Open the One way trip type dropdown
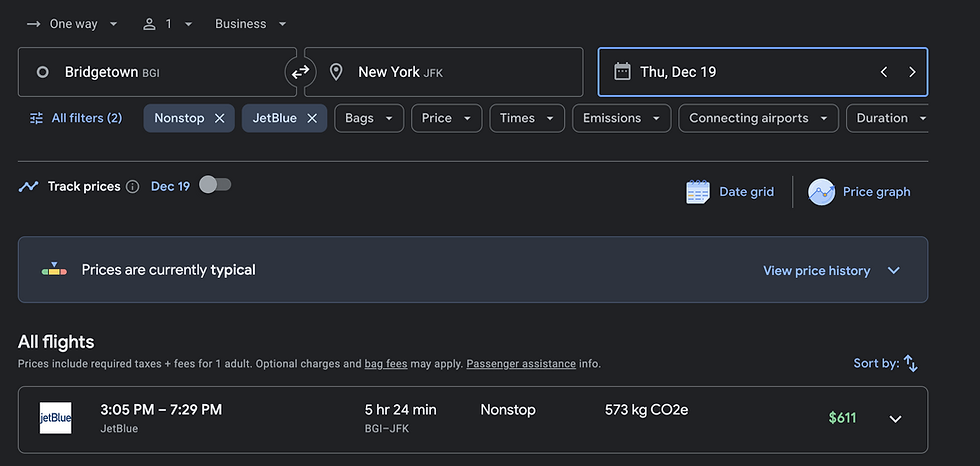The image size is (980, 466). [x=72, y=24]
